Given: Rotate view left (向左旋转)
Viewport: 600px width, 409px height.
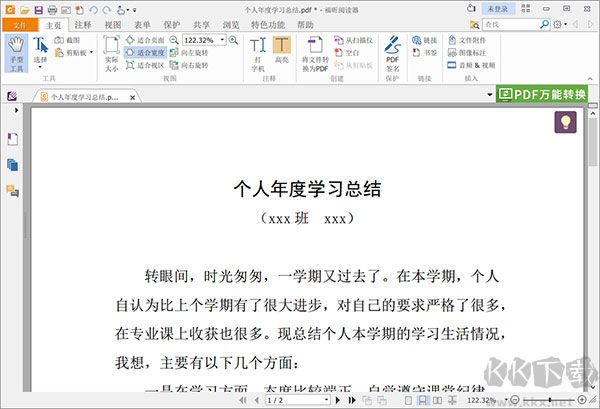Looking at the screenshot, I should tap(190, 53).
